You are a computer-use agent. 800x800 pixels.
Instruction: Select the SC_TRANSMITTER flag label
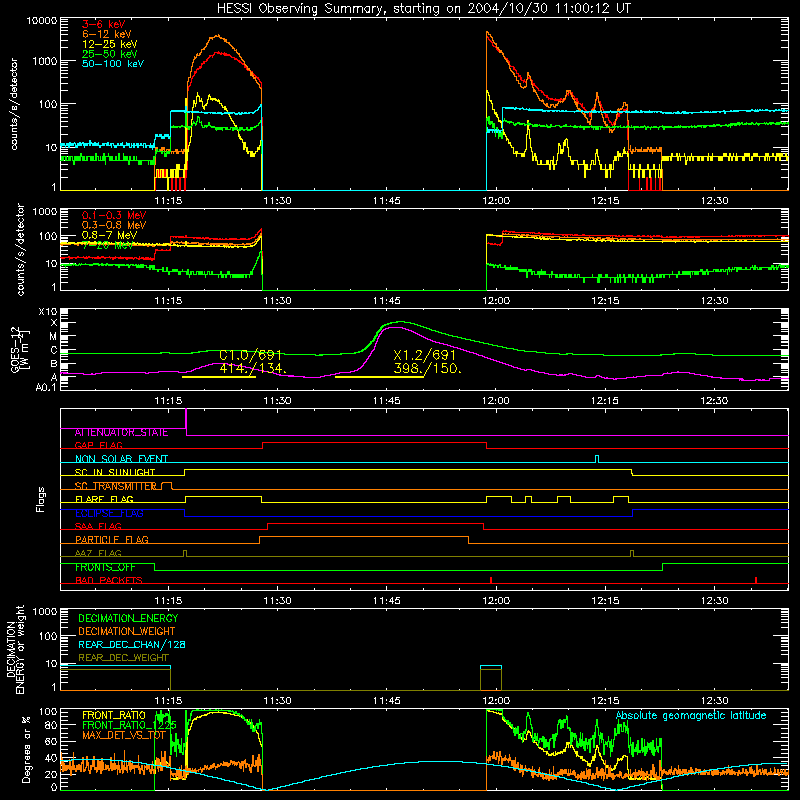click(116, 486)
